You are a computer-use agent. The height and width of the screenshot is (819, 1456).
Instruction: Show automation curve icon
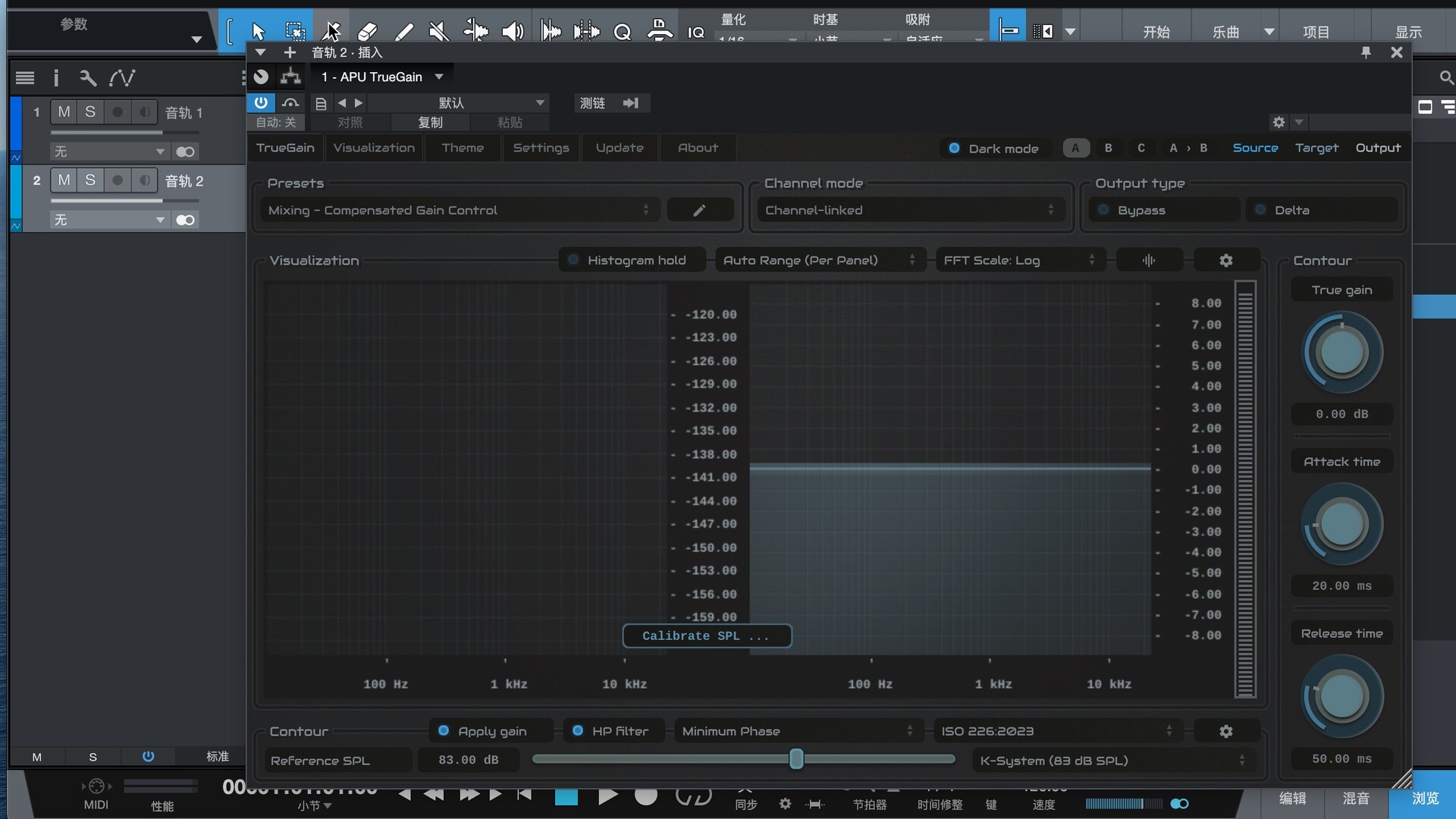pyautogui.click(x=122, y=77)
